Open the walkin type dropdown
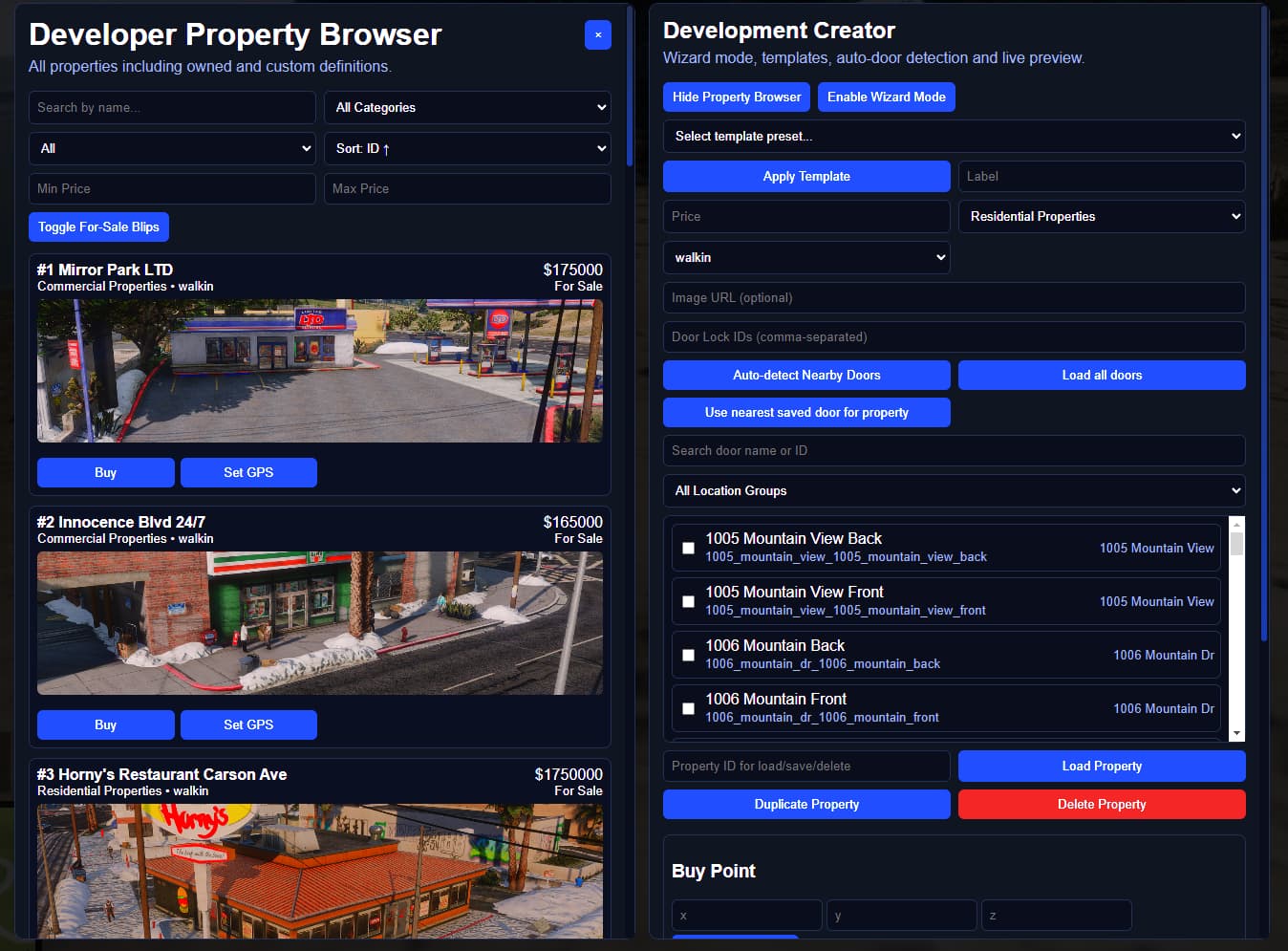Image resolution: width=1288 pixels, height=951 pixels. [x=806, y=257]
